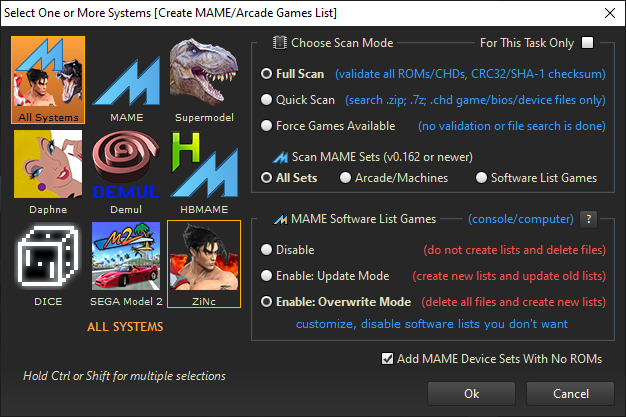Select the ZiNc system icon
626x417 pixels.
pyautogui.click(x=204, y=256)
